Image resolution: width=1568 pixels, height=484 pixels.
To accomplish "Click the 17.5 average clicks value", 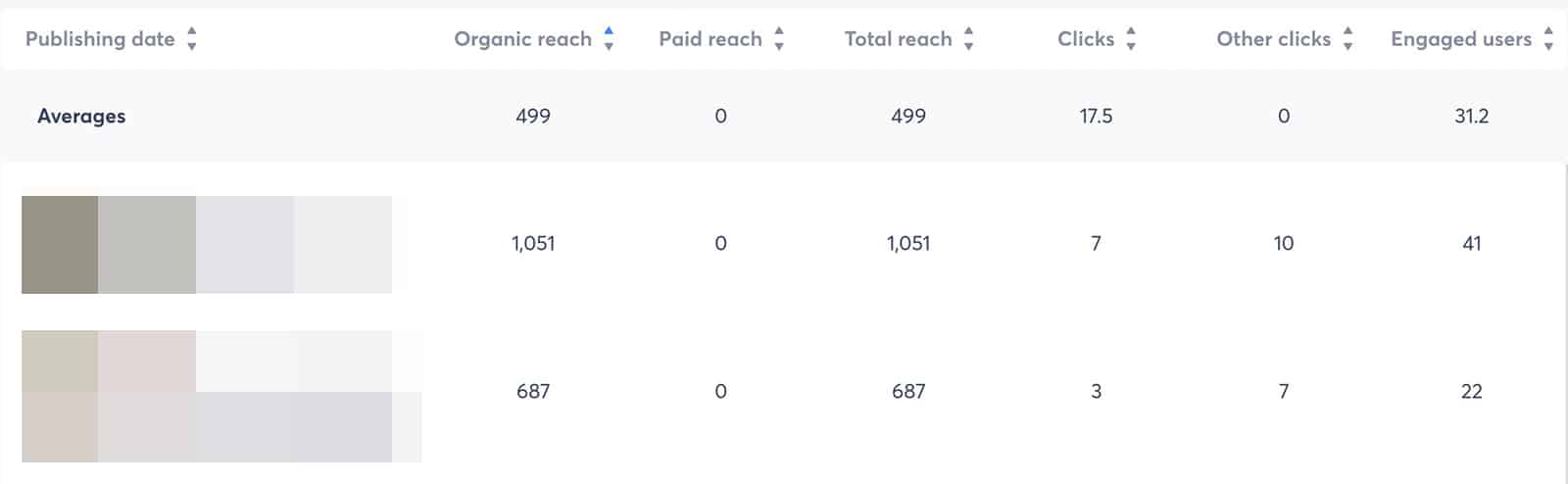I will click(1096, 117).
